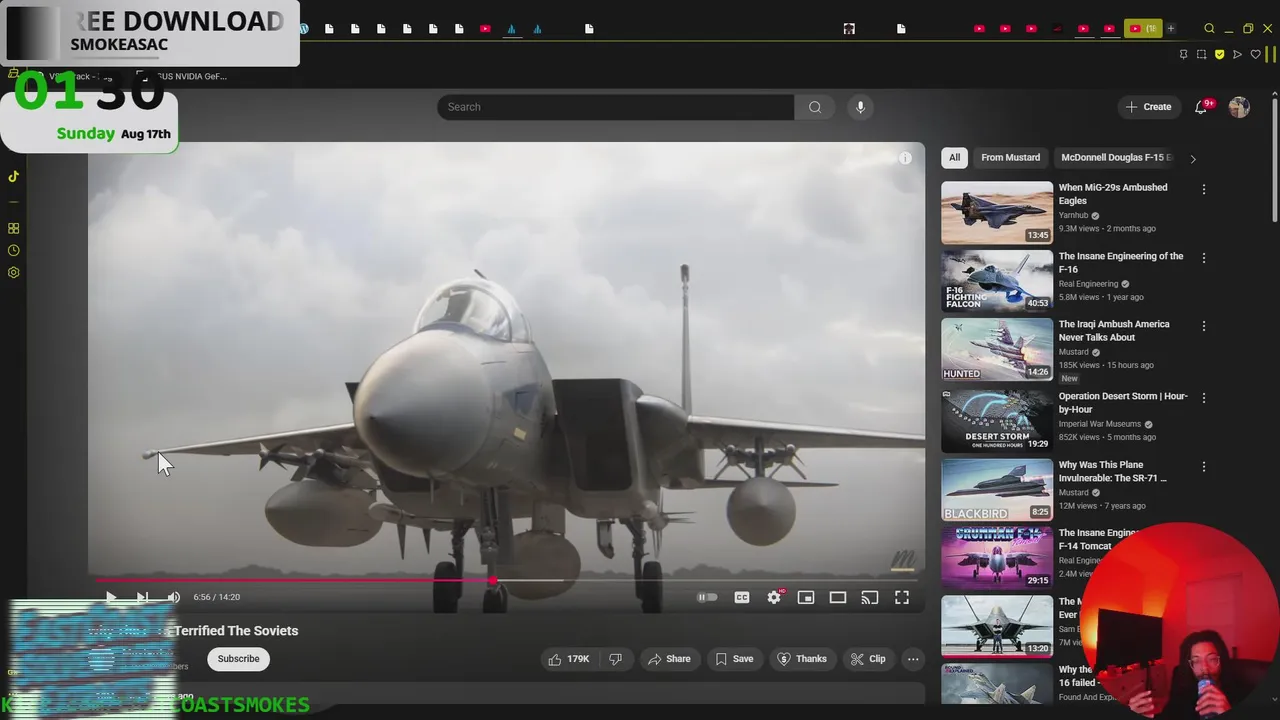Open the TikTok sidebar icon
Viewport: 1280px width, 720px height.
[14, 177]
